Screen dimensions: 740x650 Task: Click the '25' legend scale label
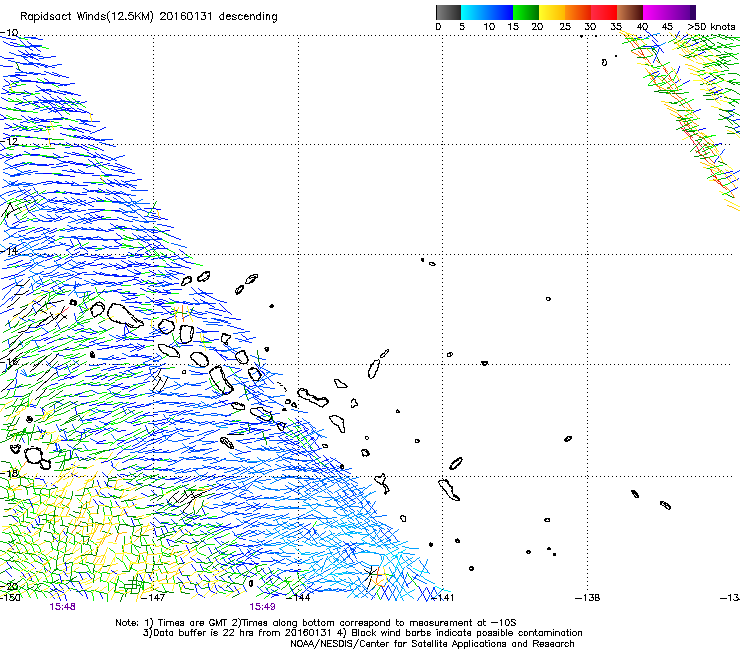click(565, 27)
